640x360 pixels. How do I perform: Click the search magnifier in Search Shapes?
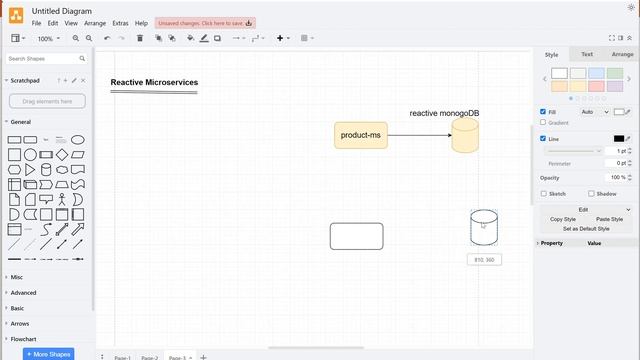tap(82, 59)
